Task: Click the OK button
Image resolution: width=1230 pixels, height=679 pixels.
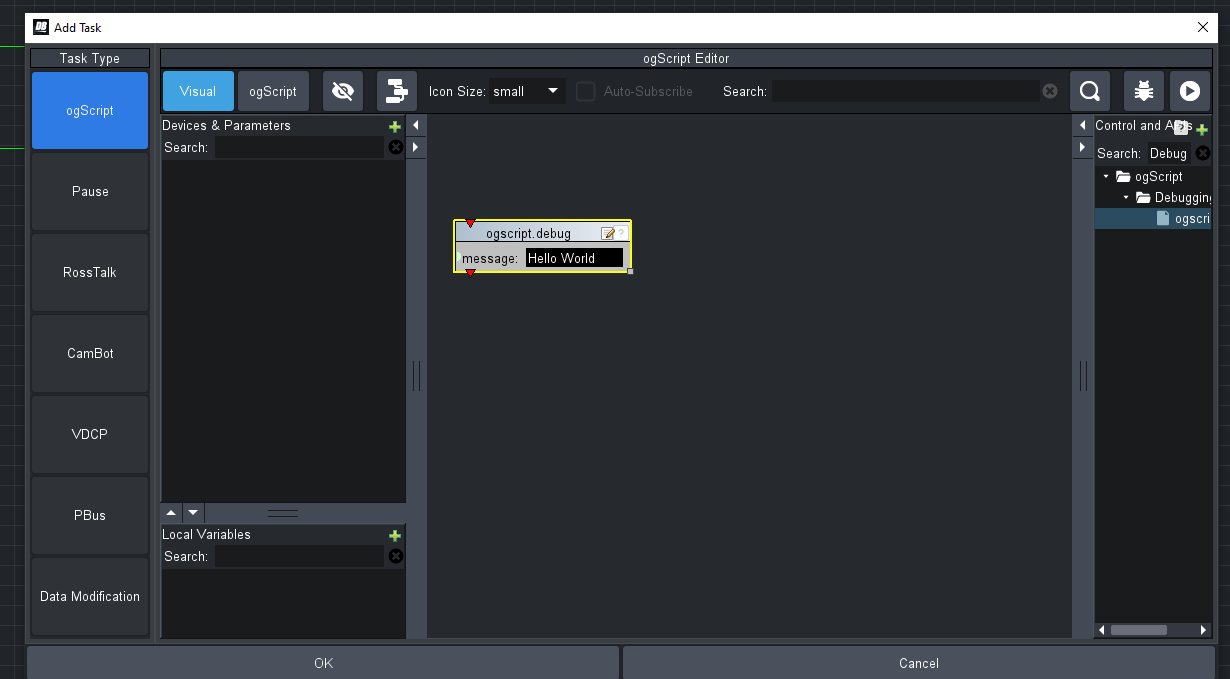Action: point(323,662)
